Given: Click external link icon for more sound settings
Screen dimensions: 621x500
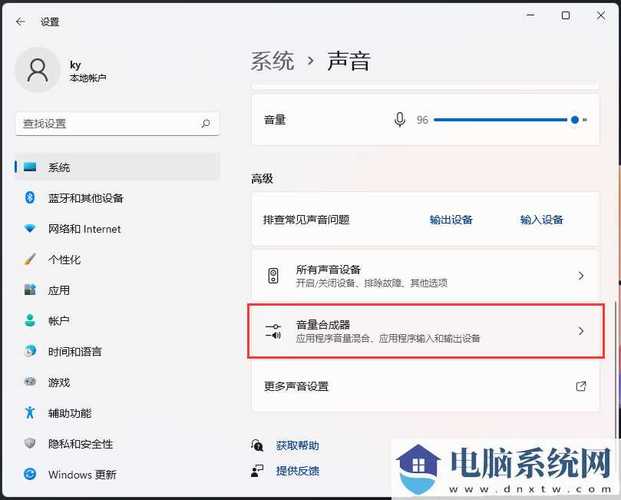Looking at the screenshot, I should [581, 386].
